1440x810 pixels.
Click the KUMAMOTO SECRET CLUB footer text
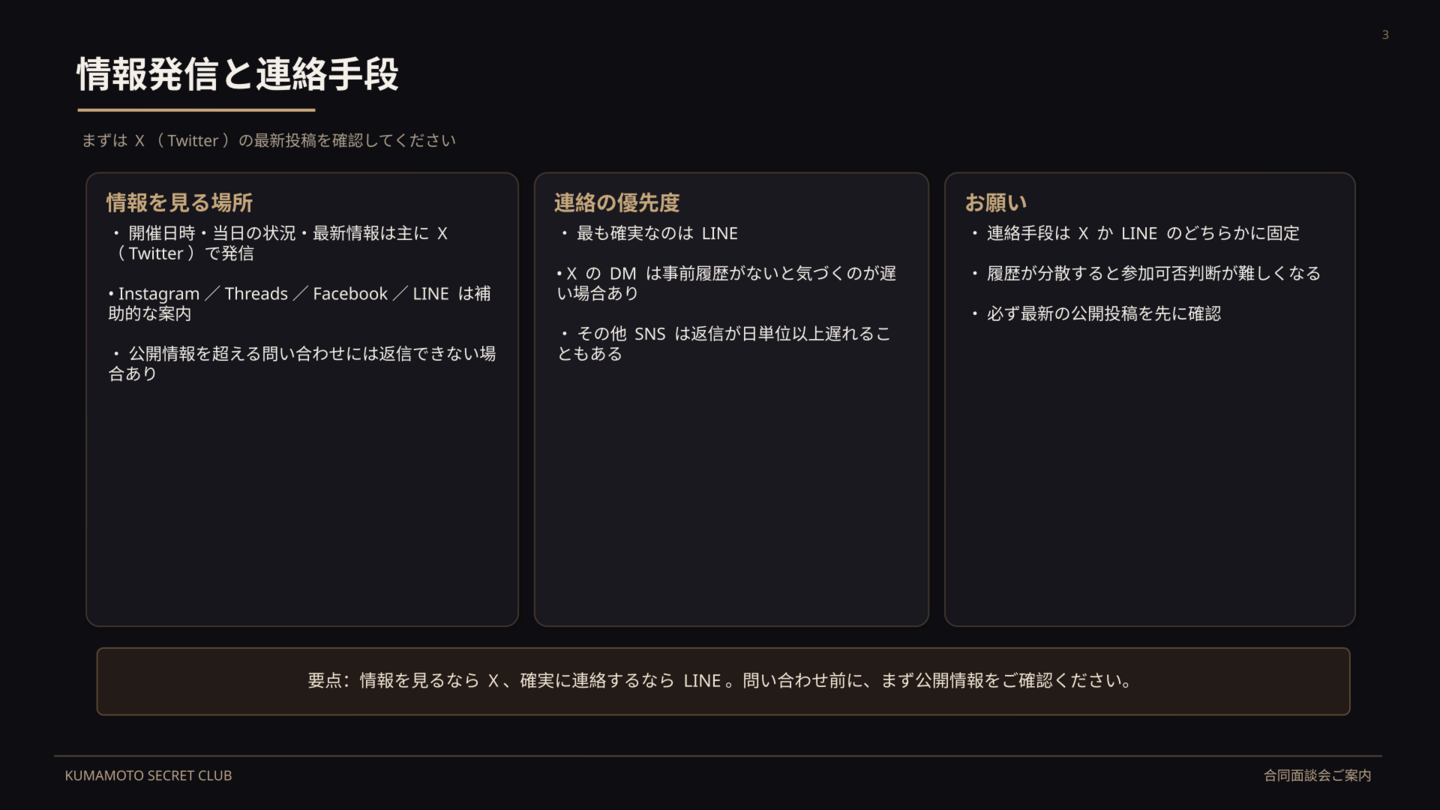tap(148, 775)
